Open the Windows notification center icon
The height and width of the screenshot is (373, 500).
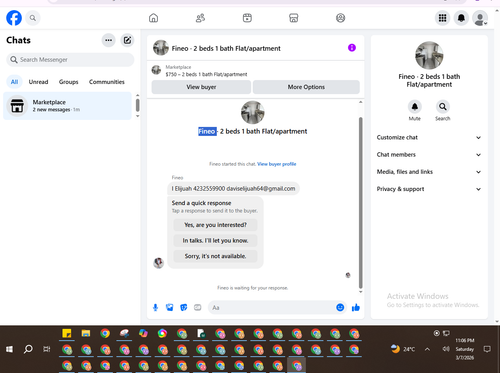487,349
